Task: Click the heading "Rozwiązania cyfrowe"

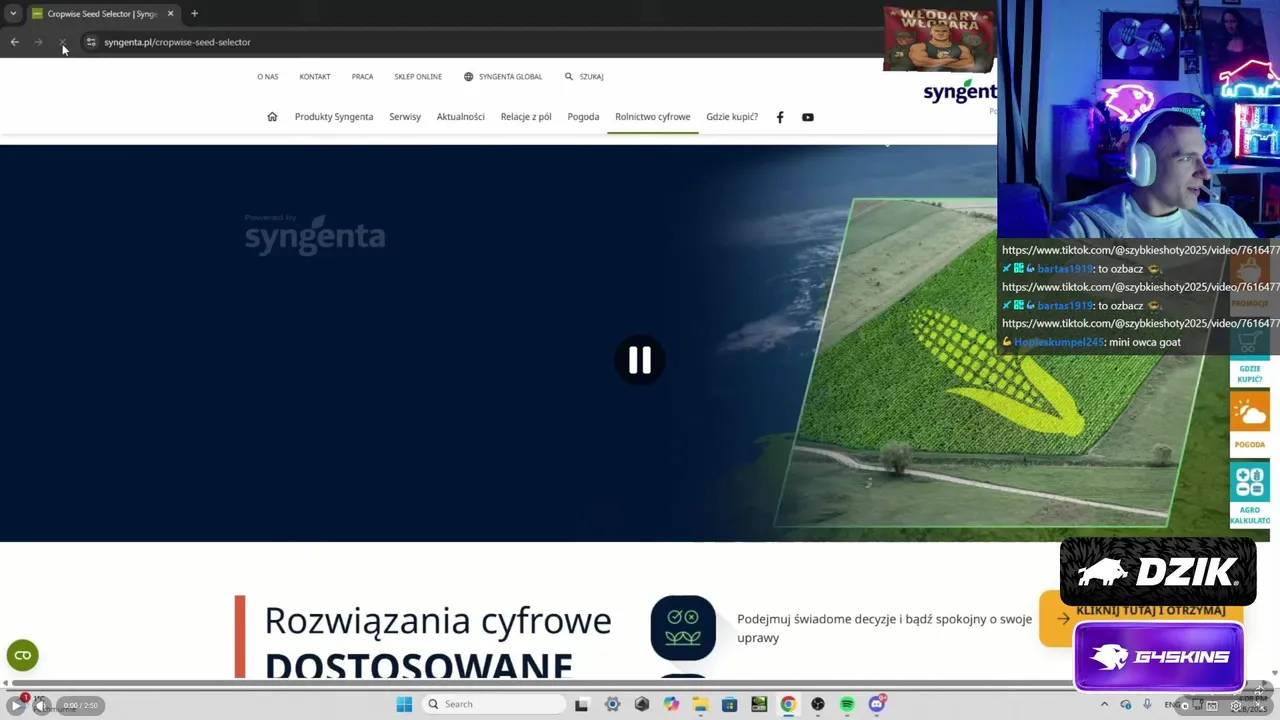Action: tap(438, 620)
